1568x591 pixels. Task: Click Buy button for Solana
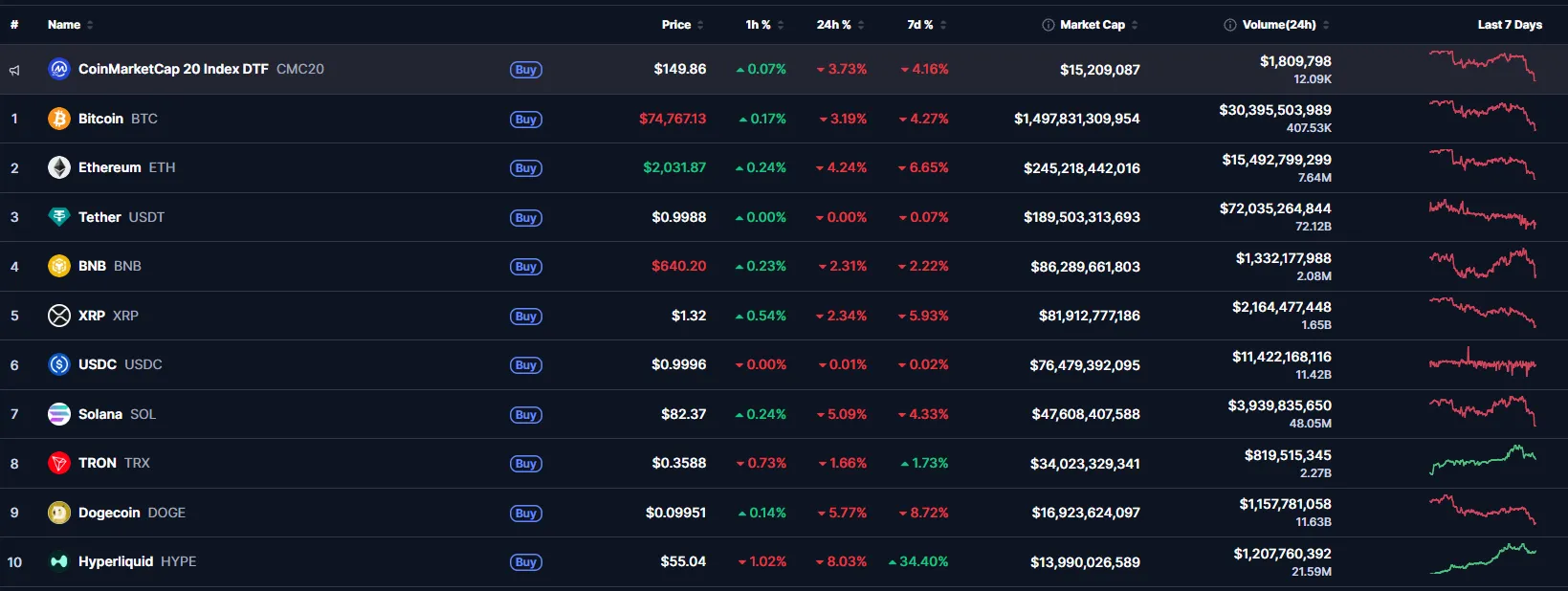[526, 415]
